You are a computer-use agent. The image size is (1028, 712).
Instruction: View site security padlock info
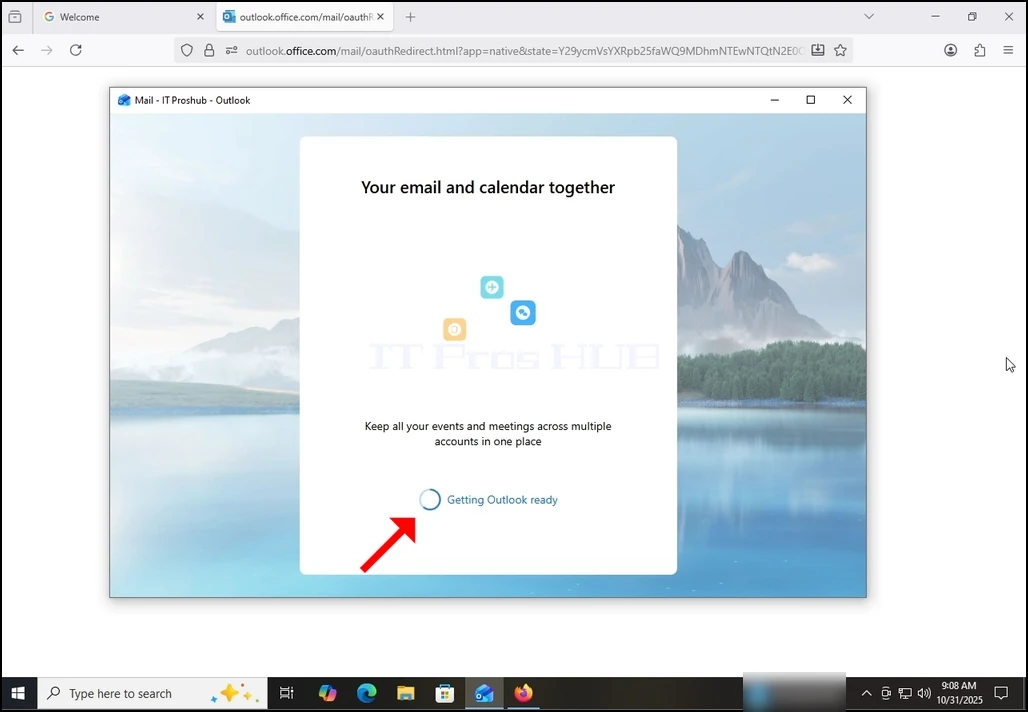pos(209,50)
